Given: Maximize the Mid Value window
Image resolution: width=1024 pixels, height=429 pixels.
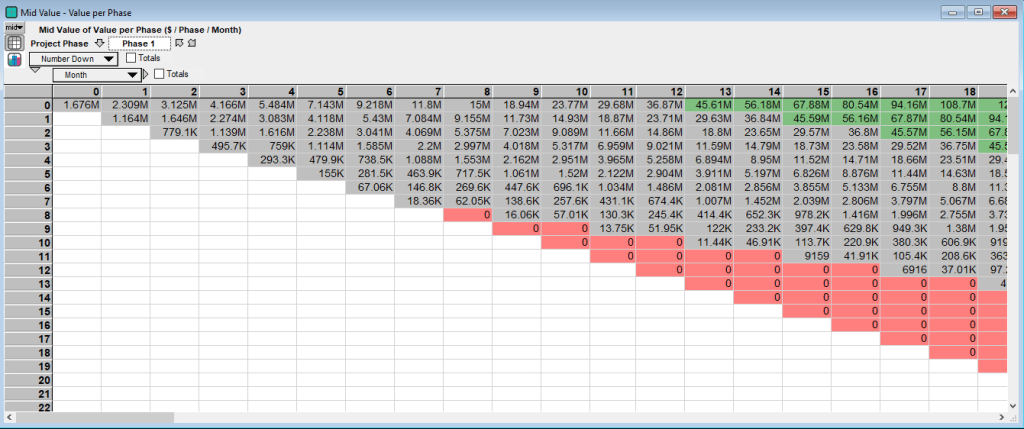Looking at the screenshot, I should [x=978, y=10].
